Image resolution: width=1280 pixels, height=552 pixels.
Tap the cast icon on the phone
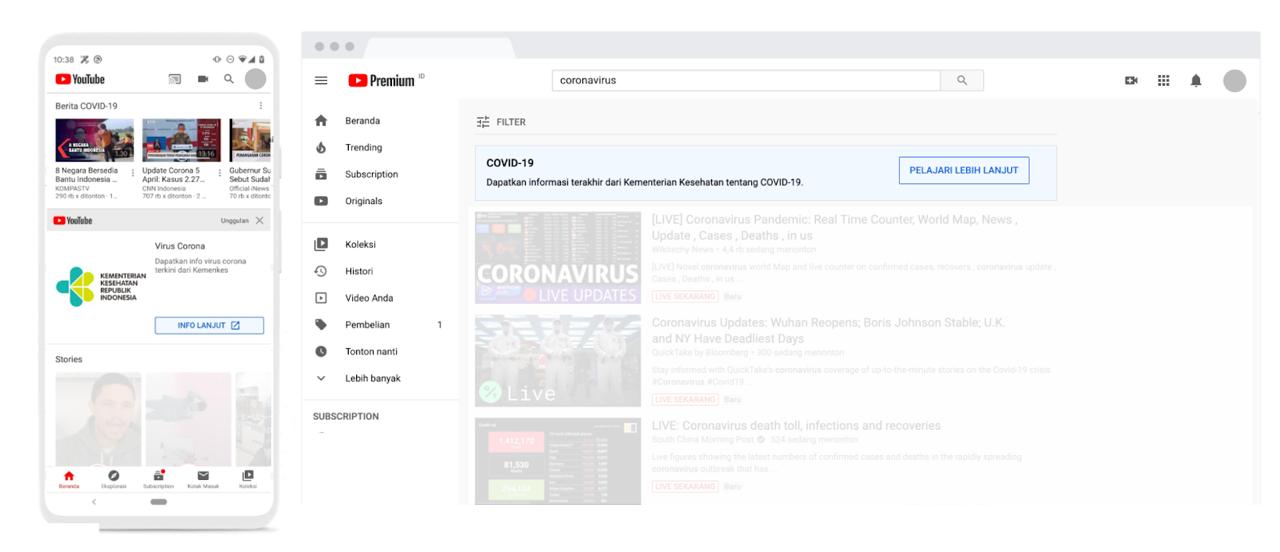tap(175, 80)
